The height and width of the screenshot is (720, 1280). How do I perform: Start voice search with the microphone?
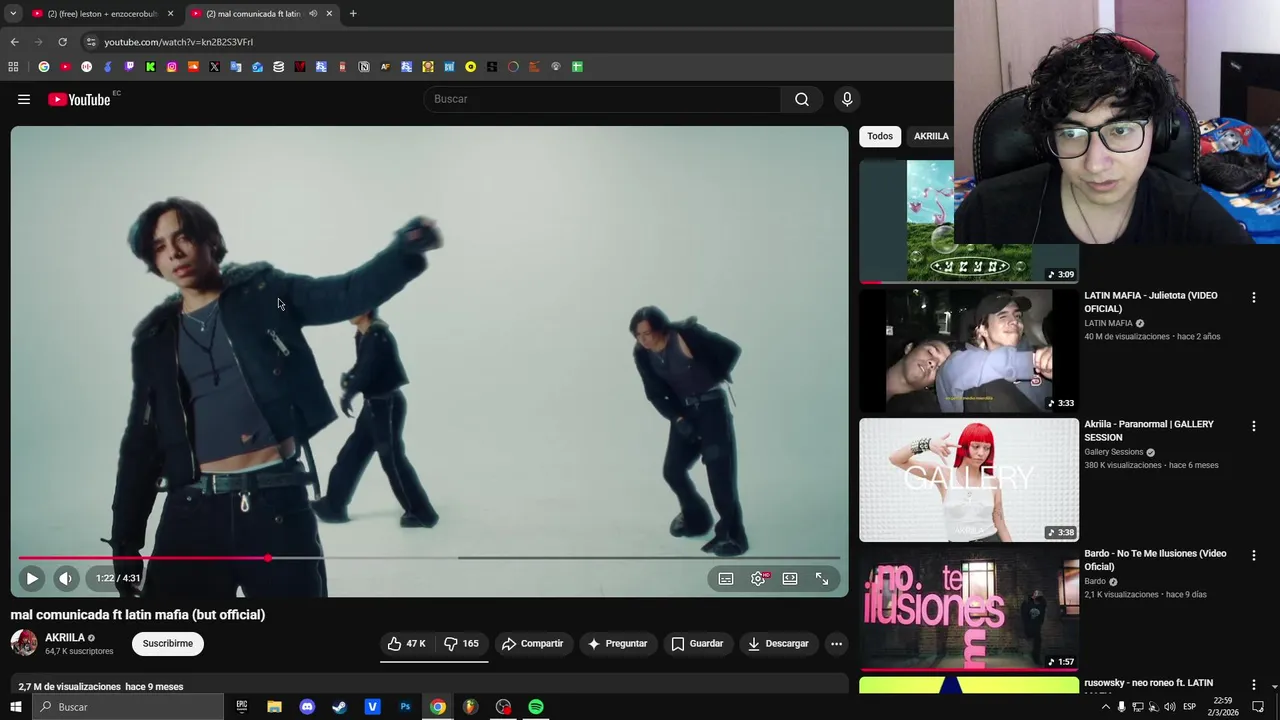click(847, 99)
